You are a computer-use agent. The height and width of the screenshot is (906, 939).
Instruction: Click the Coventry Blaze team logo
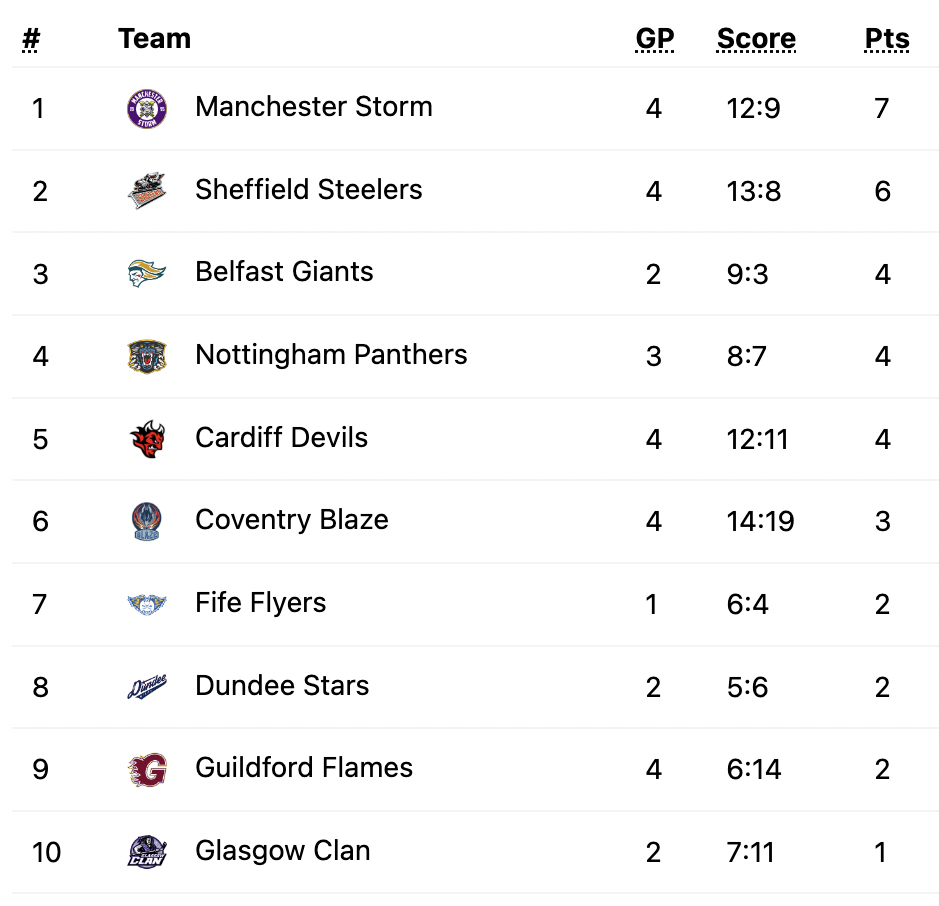(x=147, y=522)
